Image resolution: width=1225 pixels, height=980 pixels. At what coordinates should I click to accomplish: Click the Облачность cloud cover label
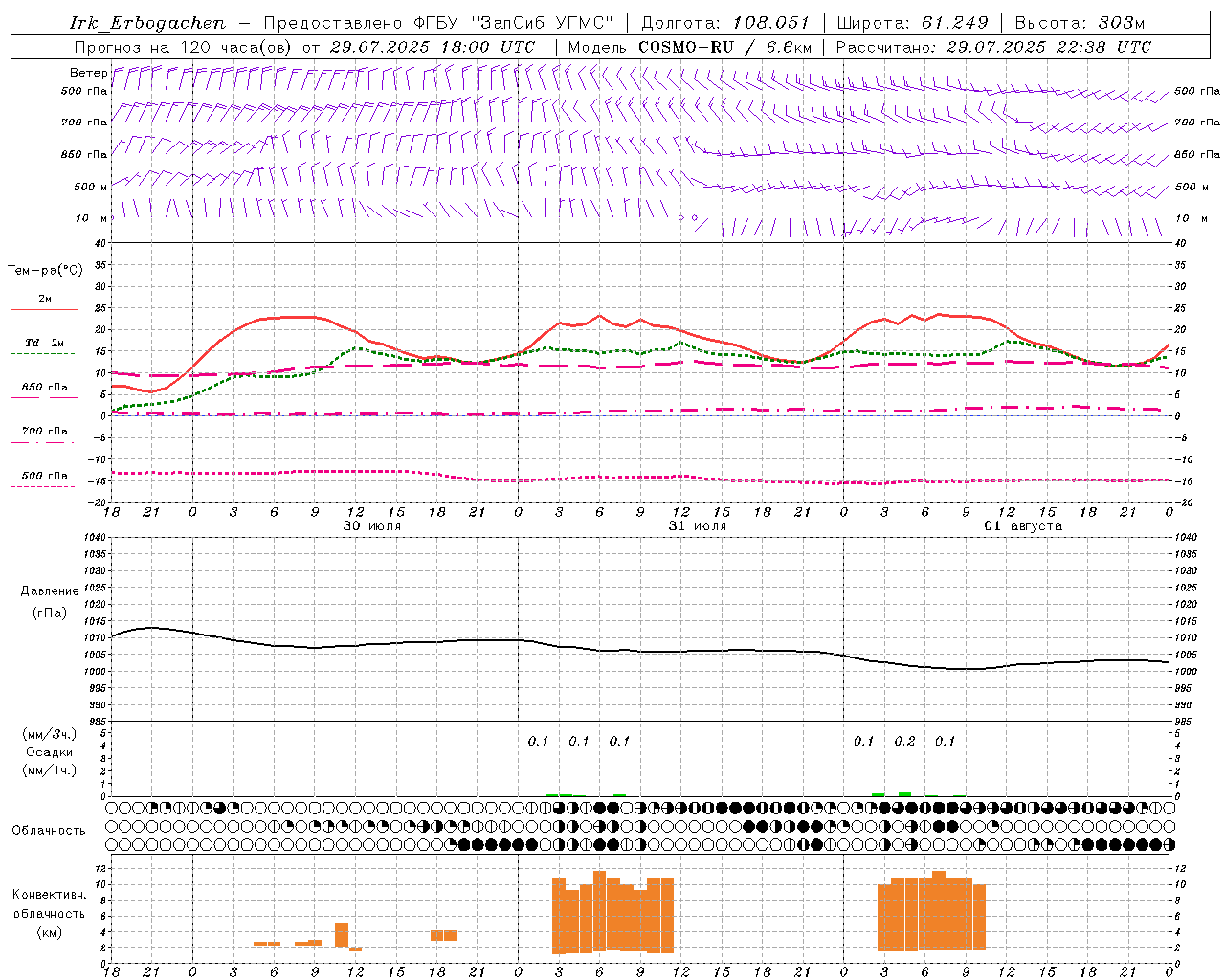point(49,831)
